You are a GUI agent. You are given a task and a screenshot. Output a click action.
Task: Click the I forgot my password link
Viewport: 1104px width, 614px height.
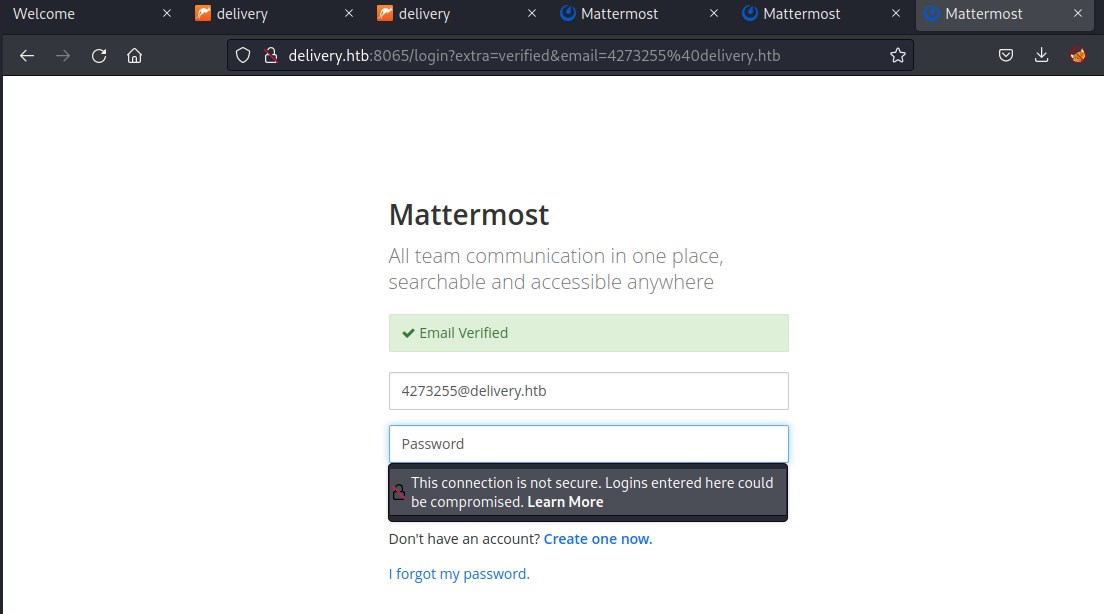(x=459, y=574)
